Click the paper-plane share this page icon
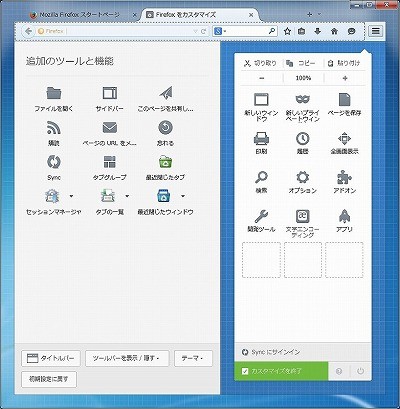The width and height of the screenshot is (400, 409). 166,93
